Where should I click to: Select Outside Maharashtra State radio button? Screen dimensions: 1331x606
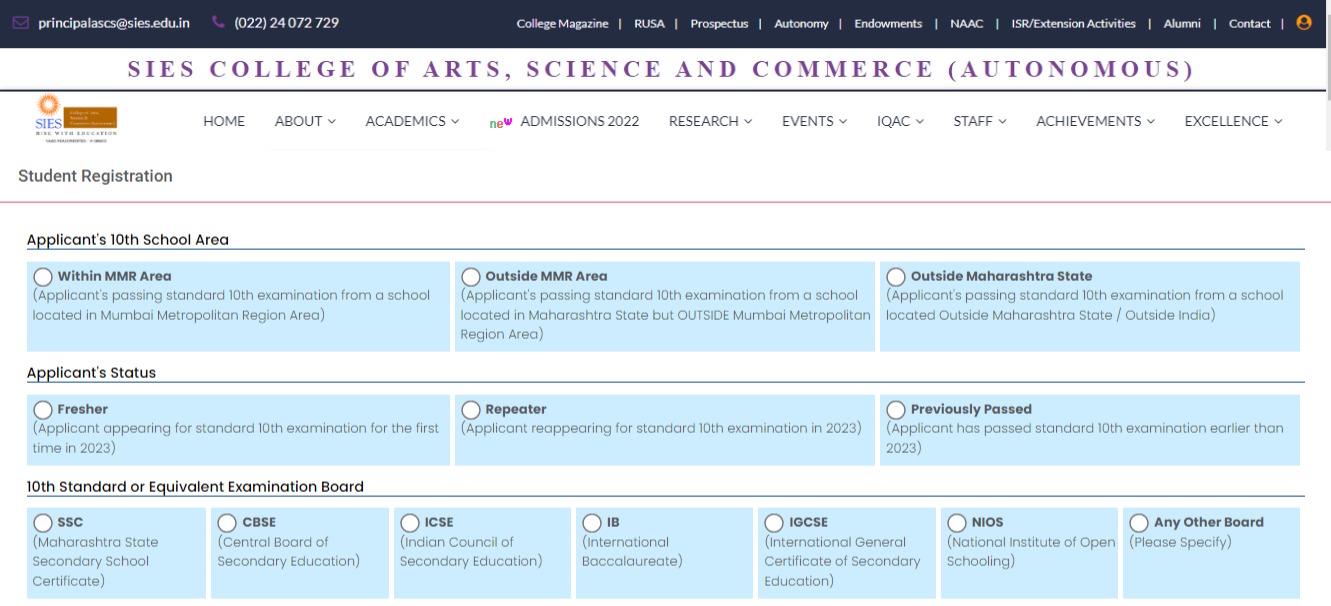point(896,277)
